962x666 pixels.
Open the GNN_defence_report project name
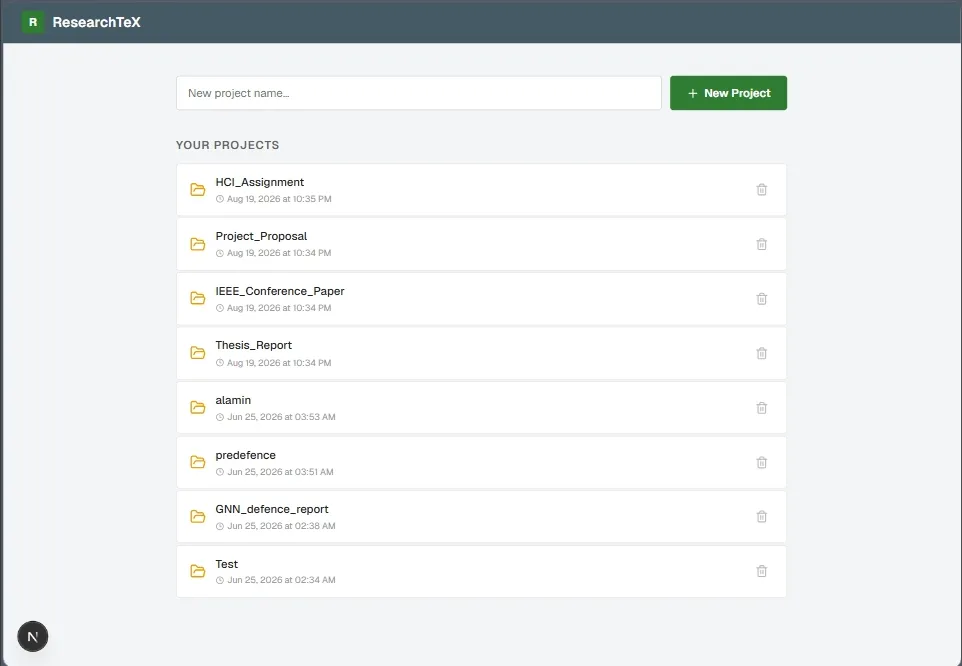click(272, 509)
